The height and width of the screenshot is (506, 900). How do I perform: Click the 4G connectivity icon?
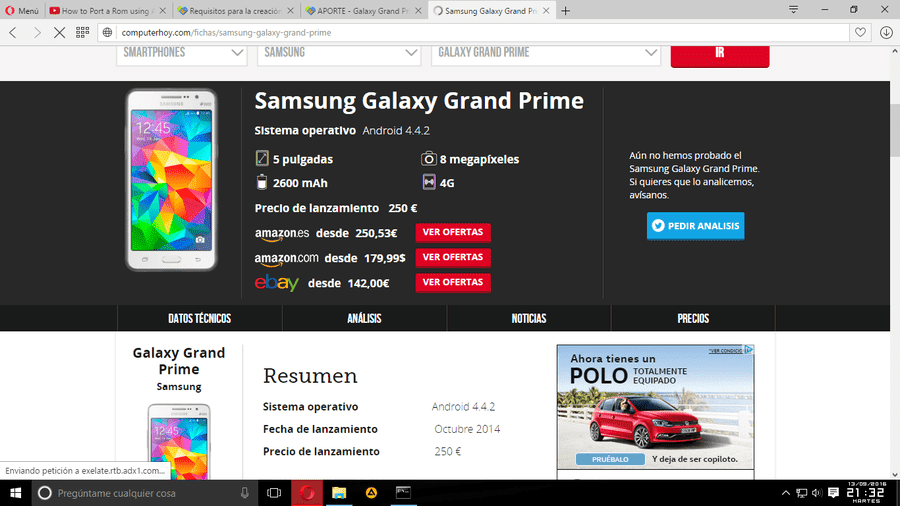[x=429, y=182]
